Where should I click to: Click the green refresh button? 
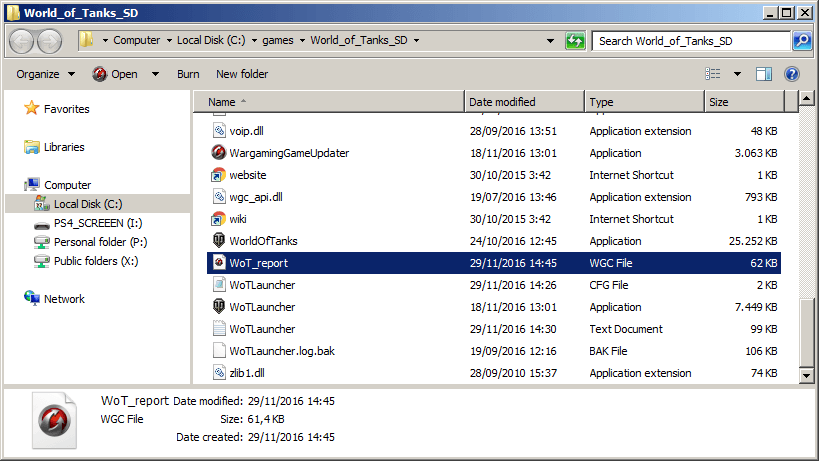(x=575, y=41)
